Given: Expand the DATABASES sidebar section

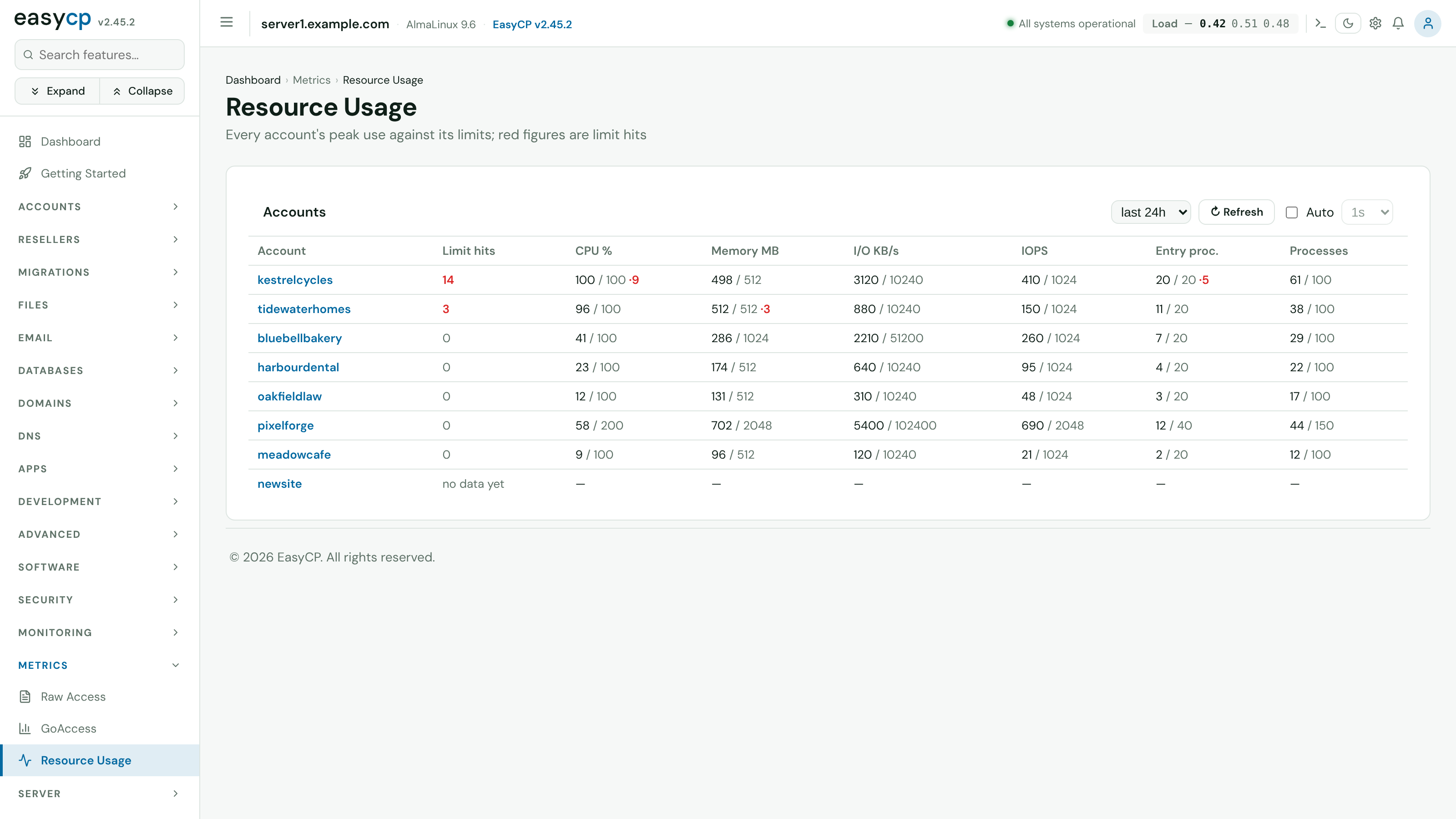Looking at the screenshot, I should (100, 371).
